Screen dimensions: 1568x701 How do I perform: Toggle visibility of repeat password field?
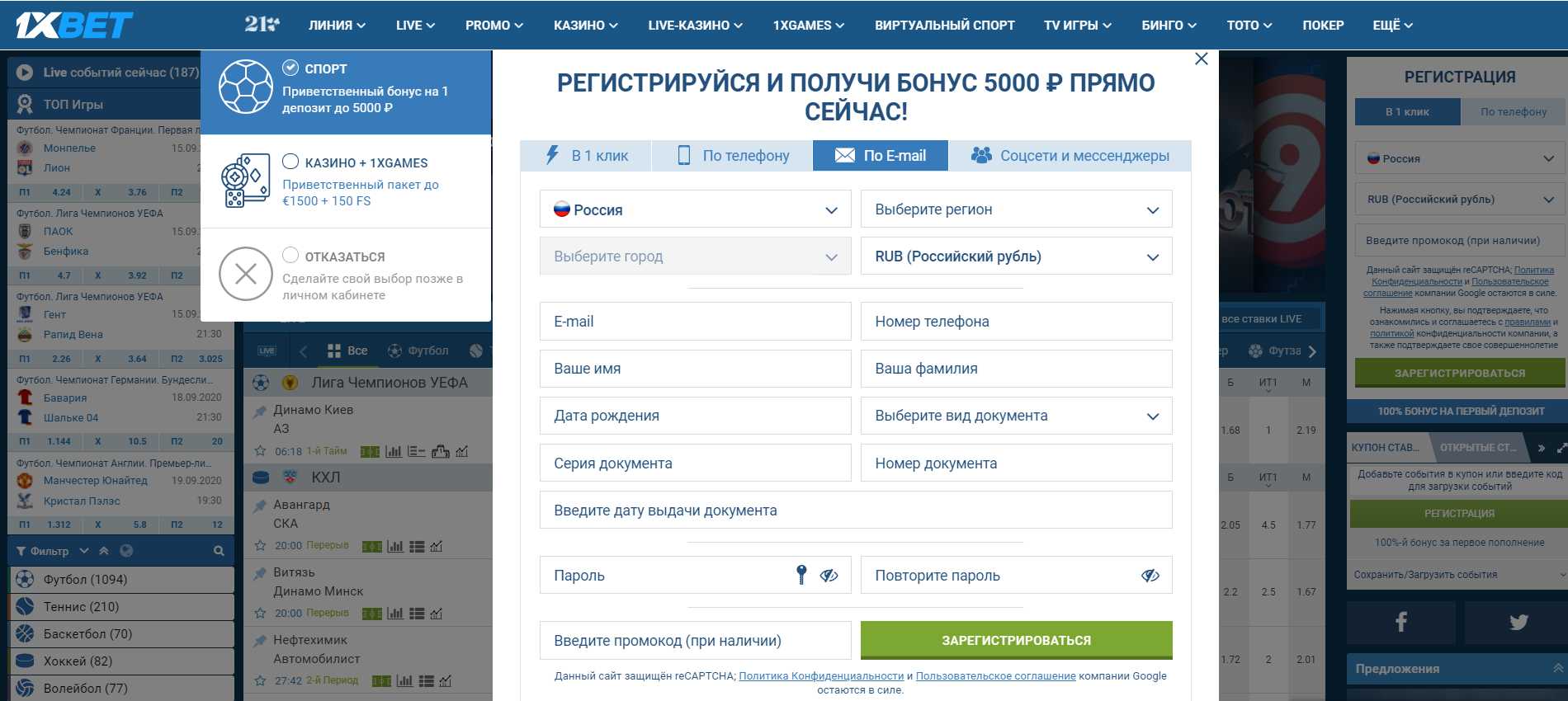[x=1150, y=576]
